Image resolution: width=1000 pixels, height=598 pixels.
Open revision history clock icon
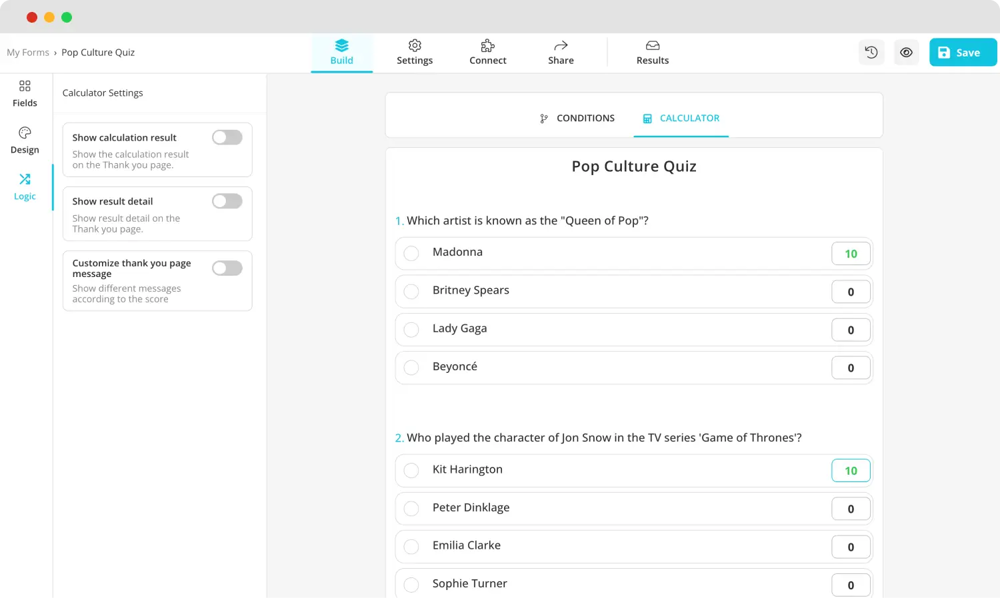pyautogui.click(x=871, y=53)
